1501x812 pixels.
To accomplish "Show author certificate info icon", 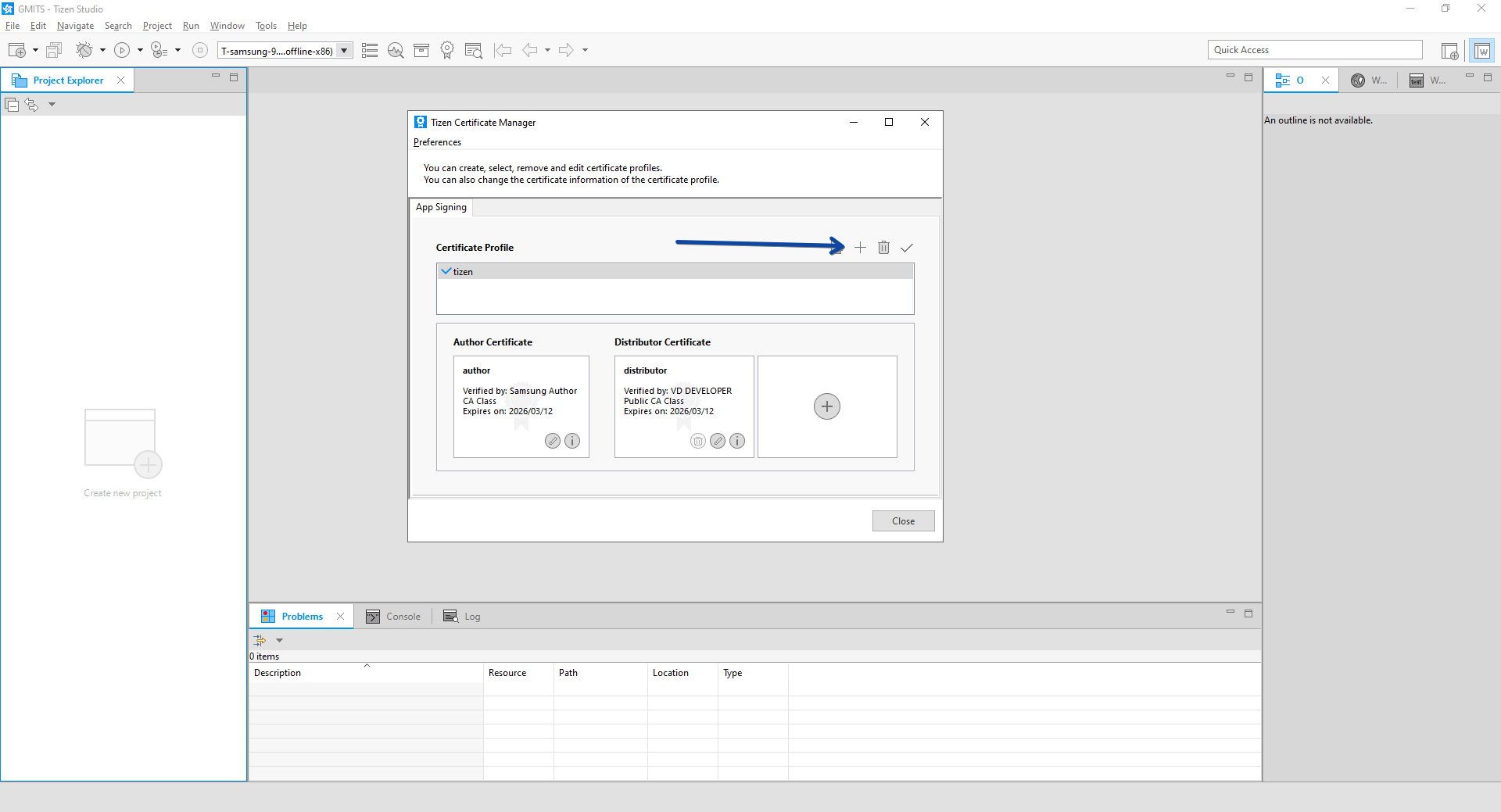I will 572,441.
